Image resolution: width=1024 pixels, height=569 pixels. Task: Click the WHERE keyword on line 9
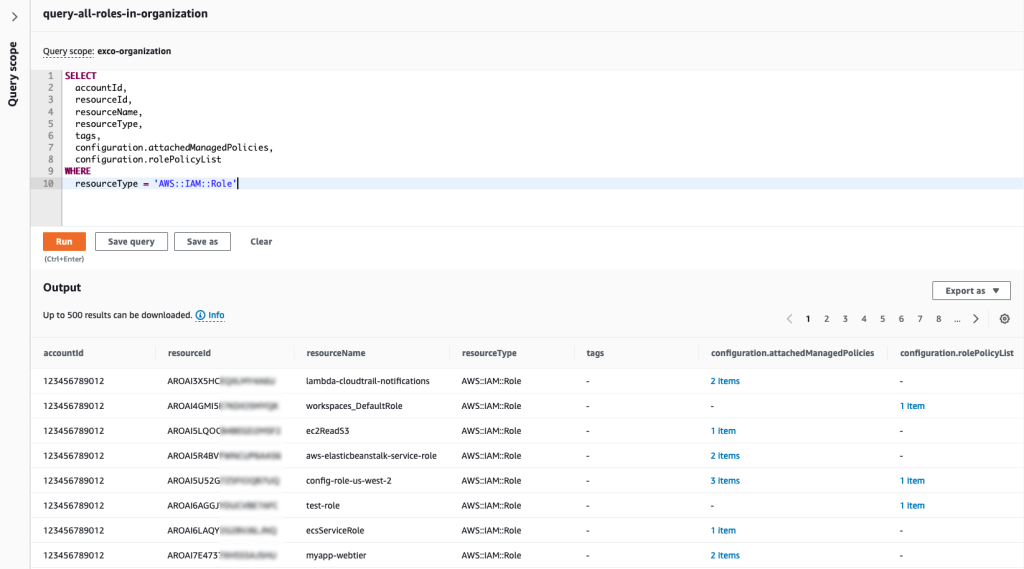[78, 171]
